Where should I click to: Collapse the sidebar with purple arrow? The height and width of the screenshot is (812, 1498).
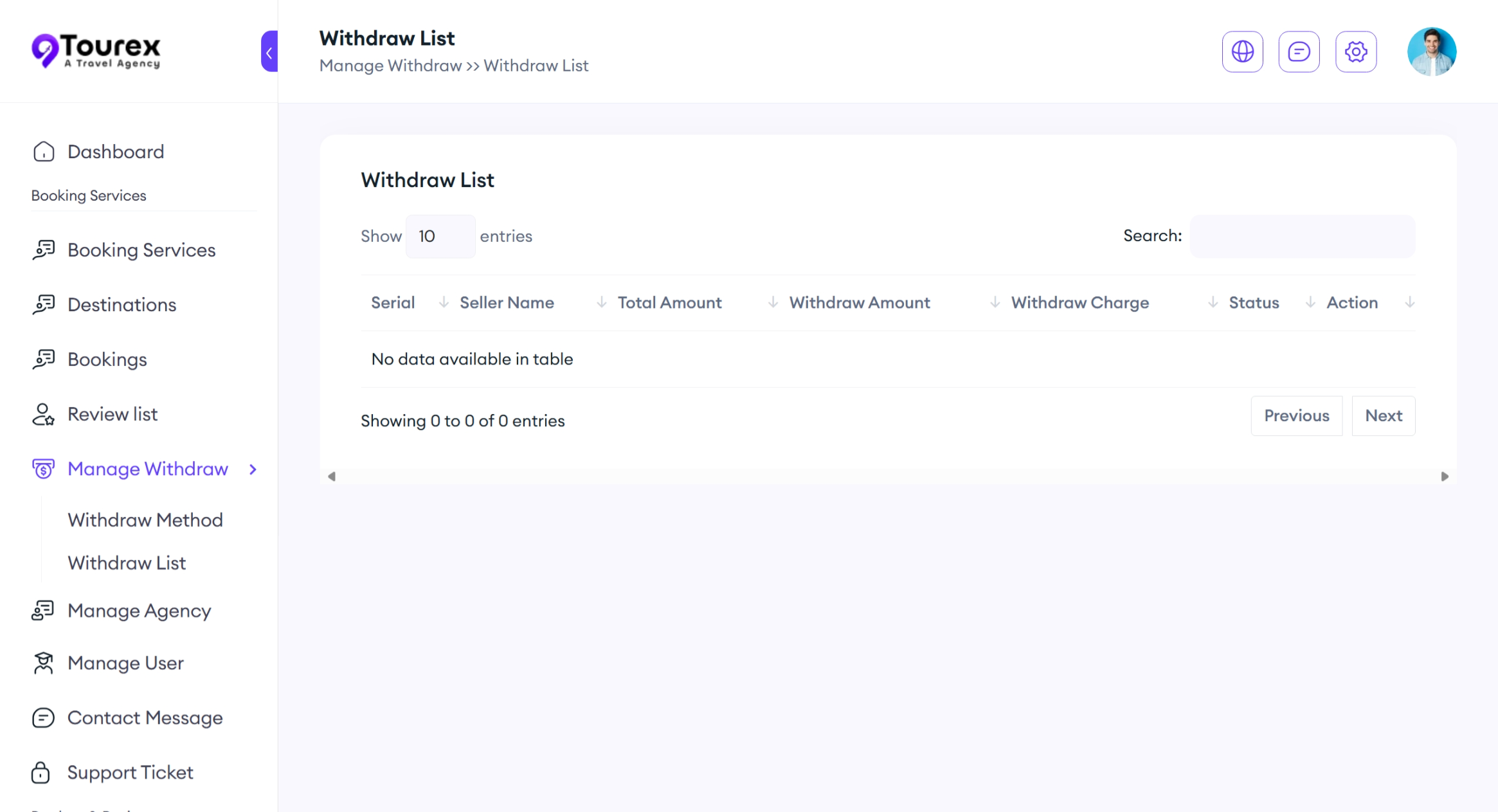click(x=269, y=51)
